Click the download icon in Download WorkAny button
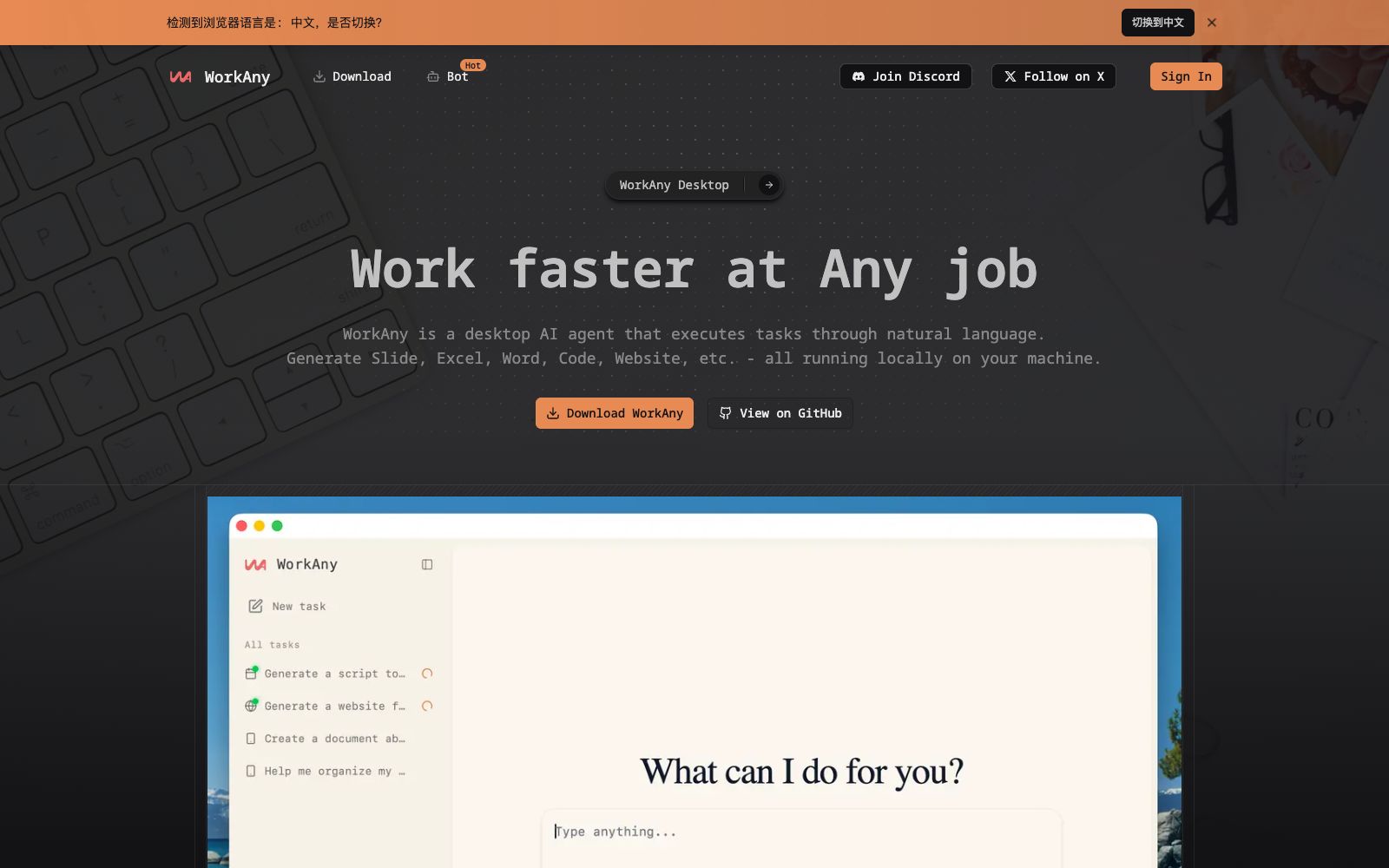Screen dimensions: 1389x868 553,413
